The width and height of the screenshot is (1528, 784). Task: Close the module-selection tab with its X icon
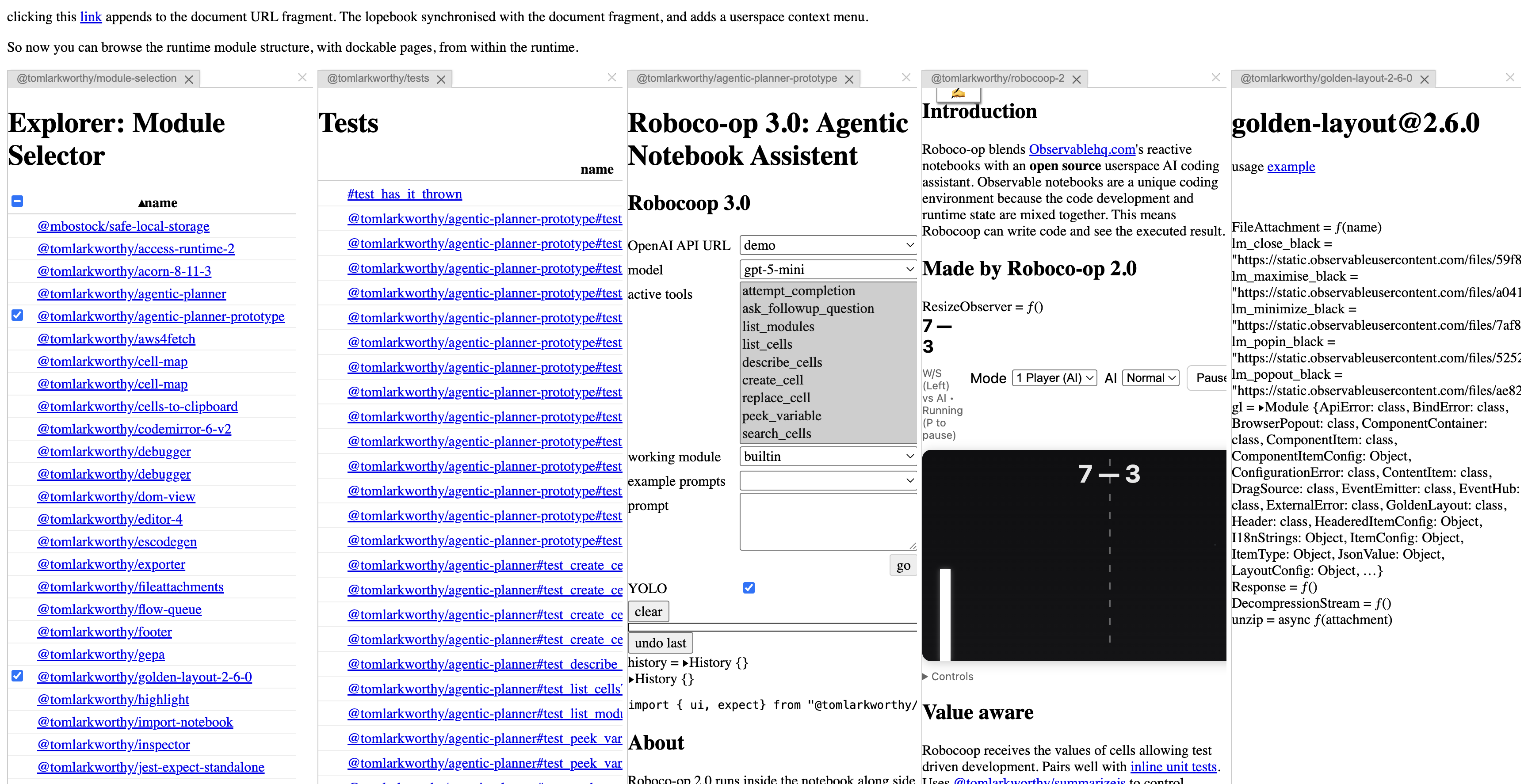pos(189,80)
